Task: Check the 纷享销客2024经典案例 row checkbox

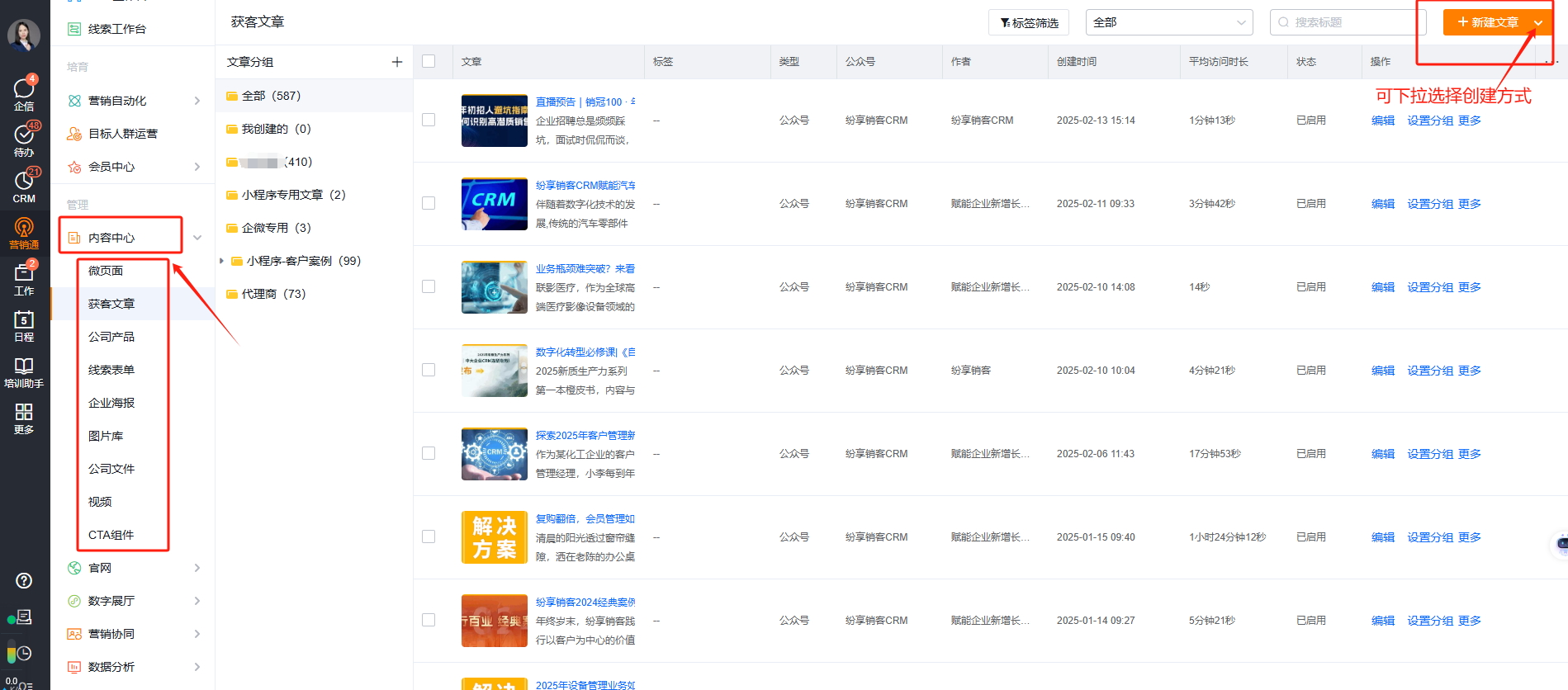Action: click(x=429, y=620)
